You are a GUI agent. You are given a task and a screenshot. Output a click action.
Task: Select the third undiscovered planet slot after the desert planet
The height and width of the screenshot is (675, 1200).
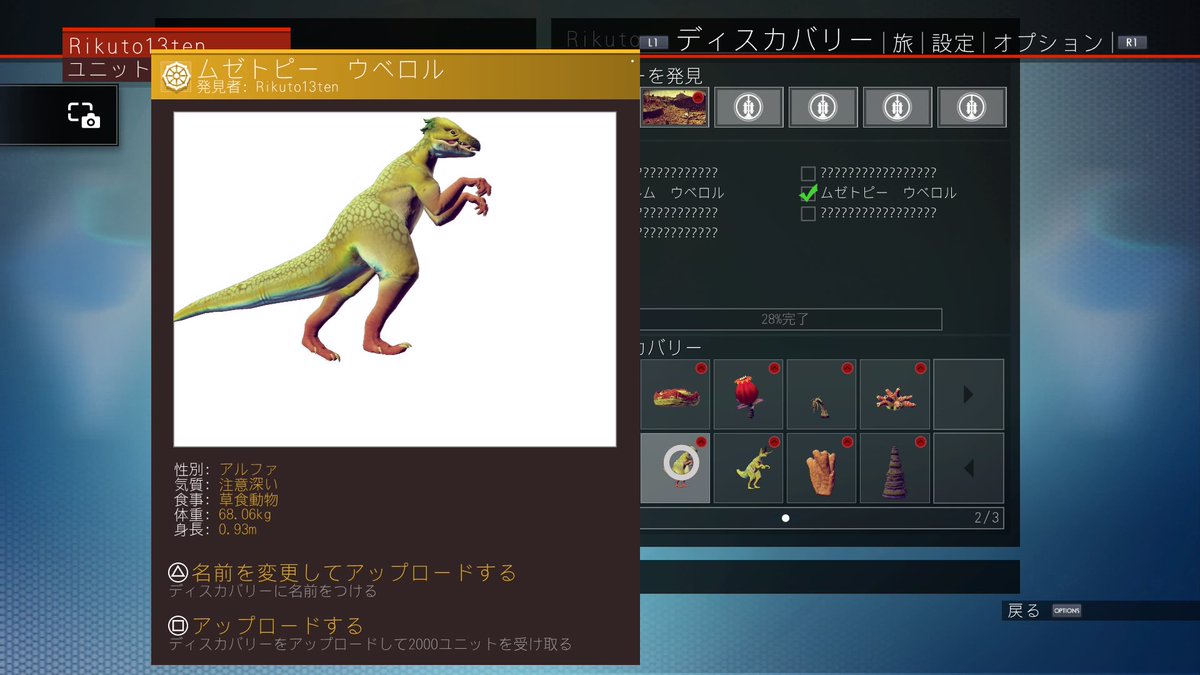click(x=897, y=107)
